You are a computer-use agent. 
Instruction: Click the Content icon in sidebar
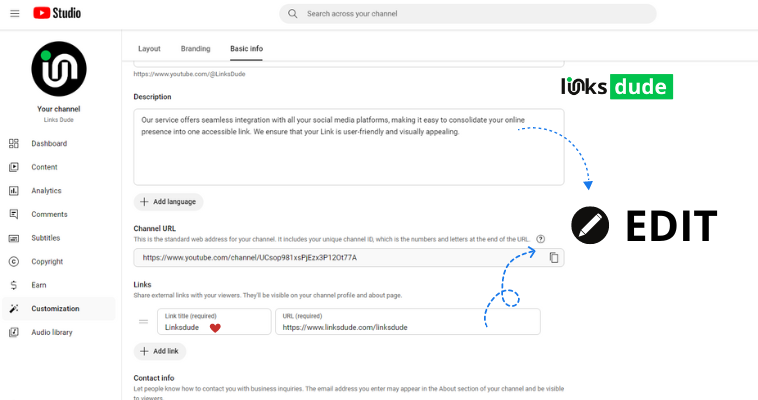tap(14, 167)
